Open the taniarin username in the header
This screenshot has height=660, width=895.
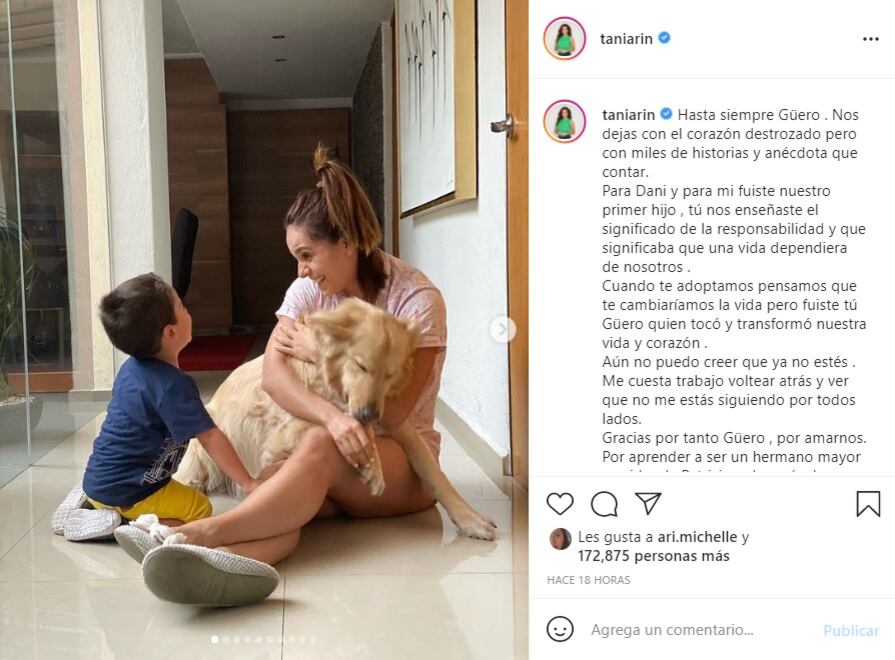626,39
